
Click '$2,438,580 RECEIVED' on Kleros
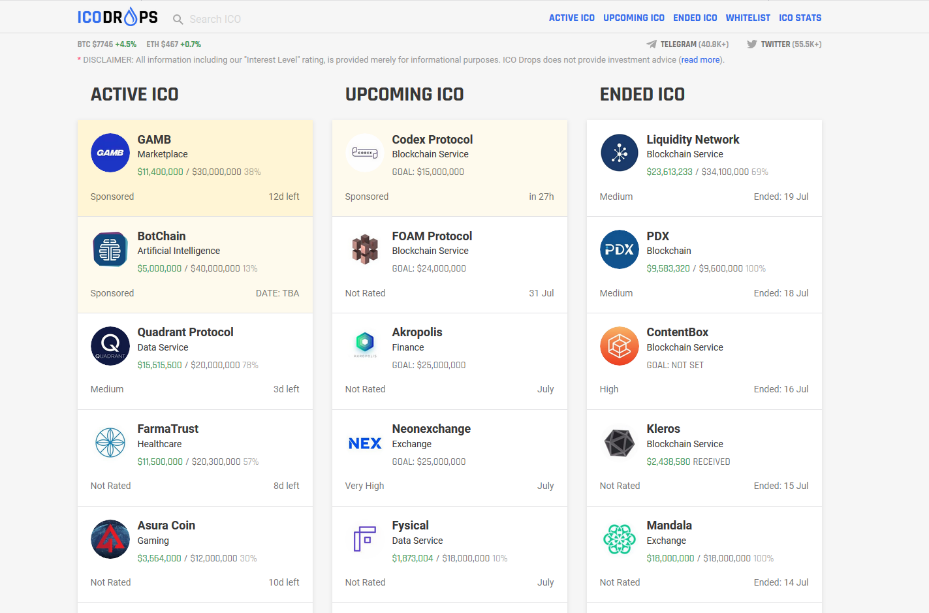point(688,461)
